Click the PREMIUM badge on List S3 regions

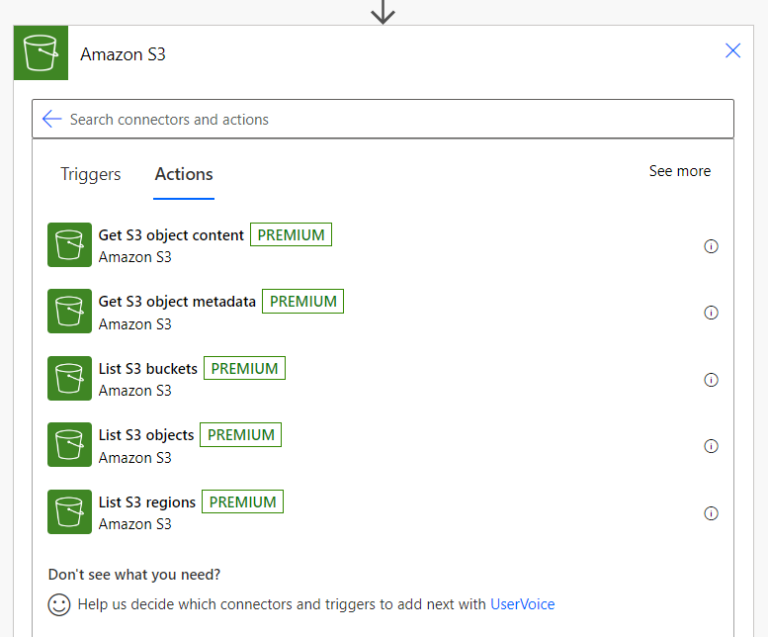click(x=243, y=502)
